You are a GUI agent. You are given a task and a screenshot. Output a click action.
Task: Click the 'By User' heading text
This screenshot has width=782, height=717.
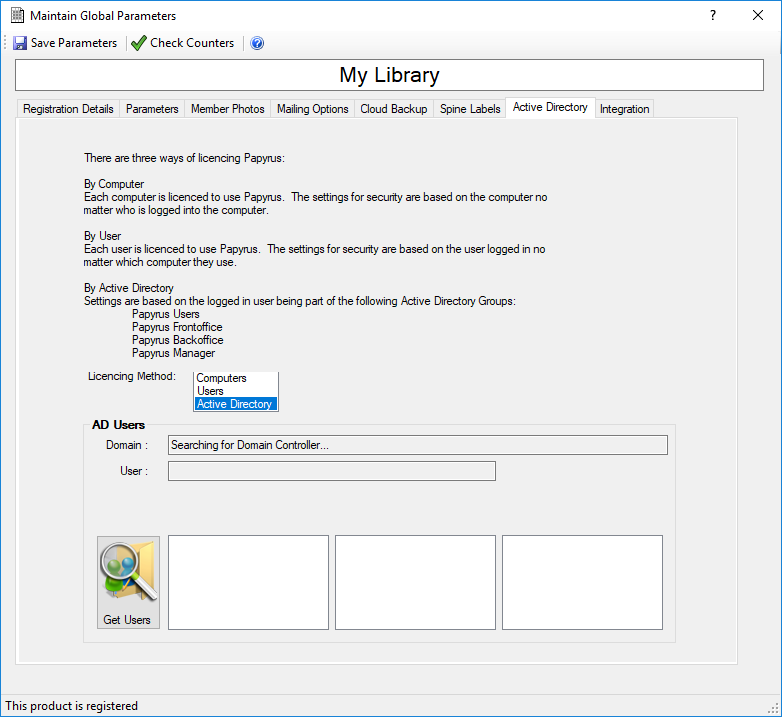point(102,236)
